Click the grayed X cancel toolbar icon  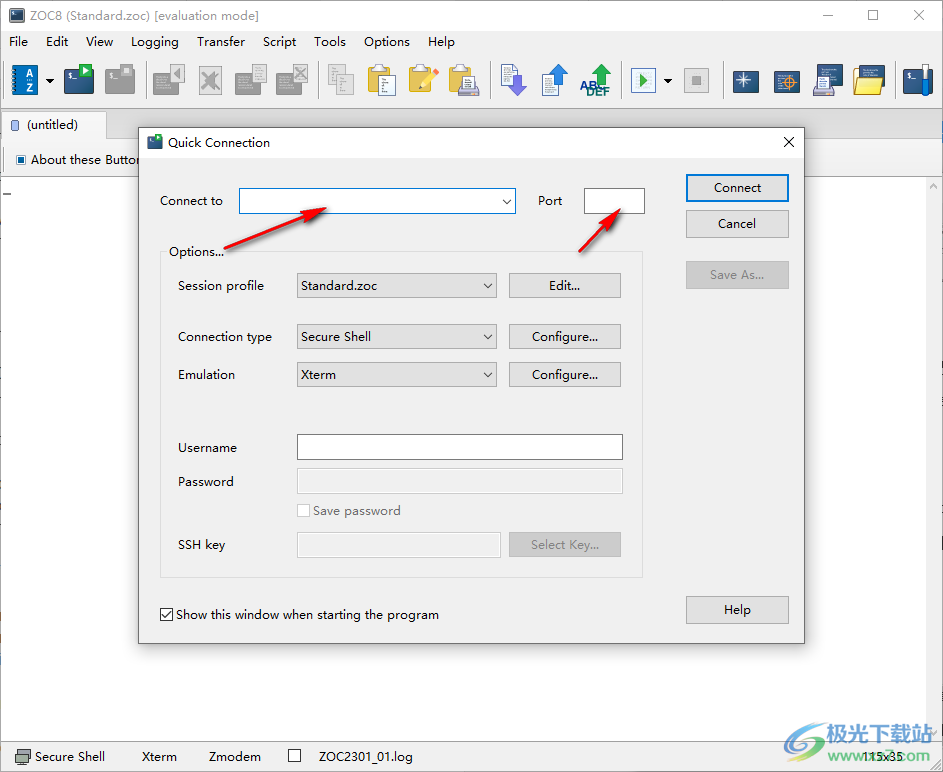(x=210, y=80)
